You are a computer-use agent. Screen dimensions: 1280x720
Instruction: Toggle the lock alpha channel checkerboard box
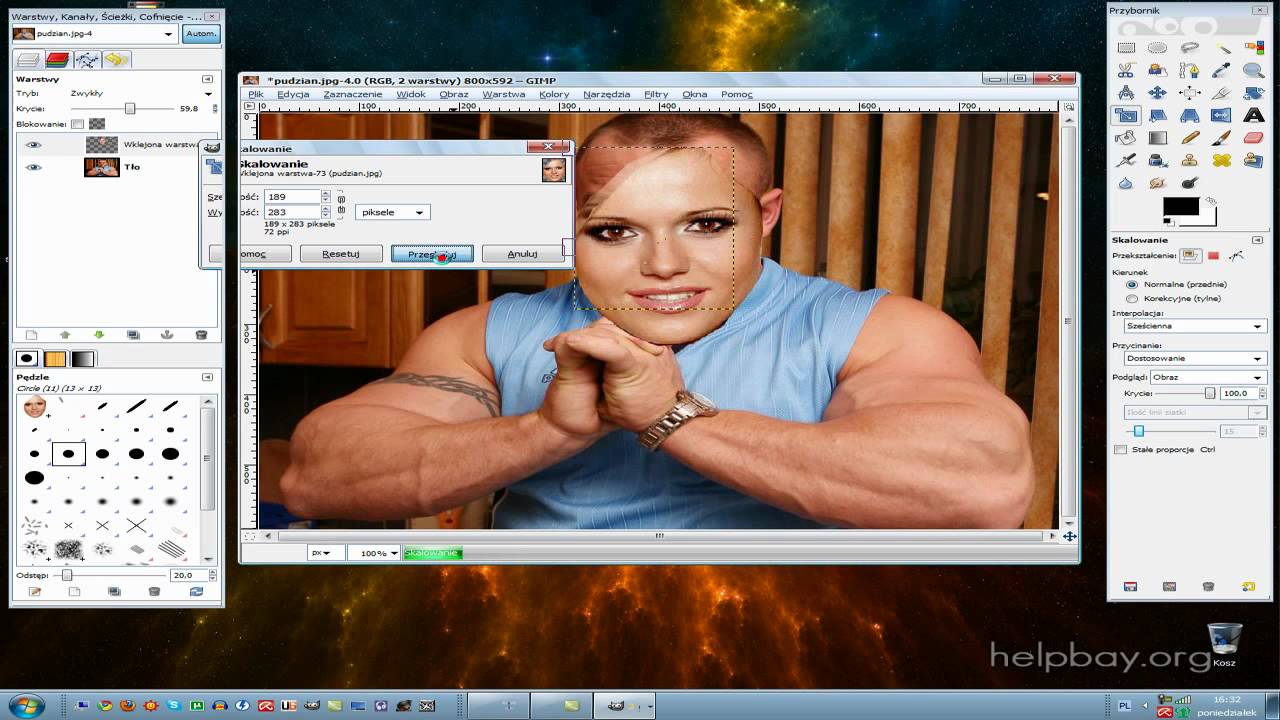point(97,124)
